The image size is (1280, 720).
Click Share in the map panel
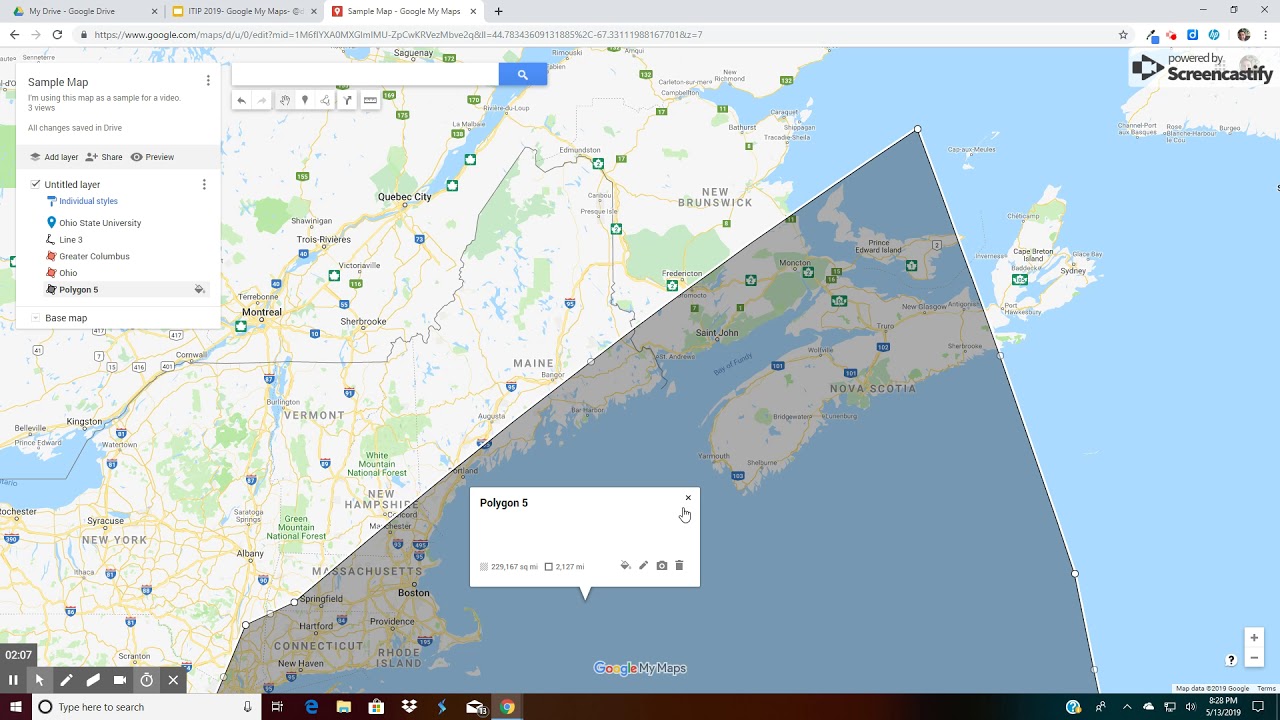(104, 157)
